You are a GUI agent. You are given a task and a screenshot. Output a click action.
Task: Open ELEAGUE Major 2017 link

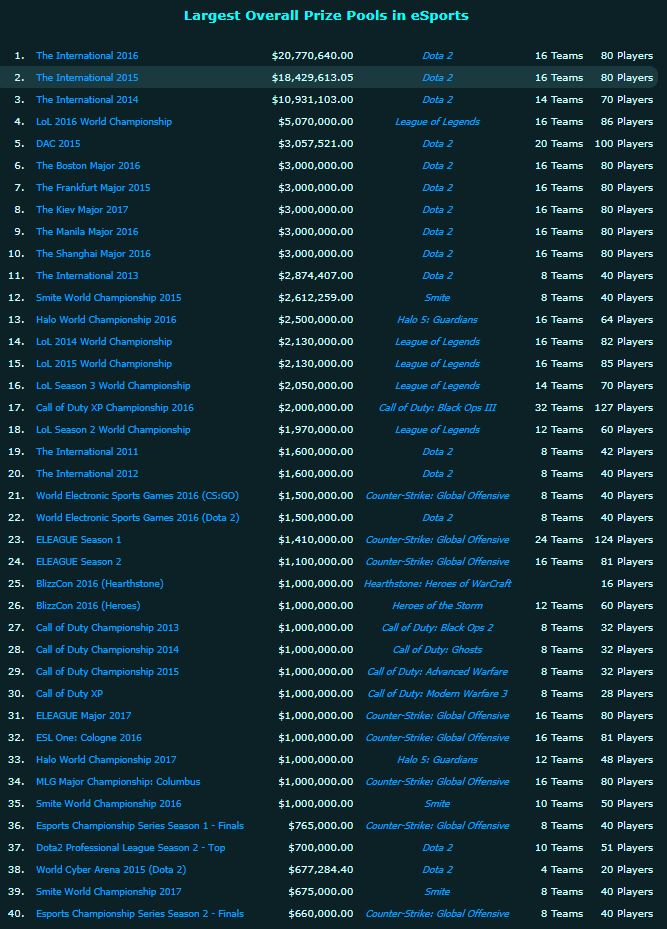tap(84, 715)
